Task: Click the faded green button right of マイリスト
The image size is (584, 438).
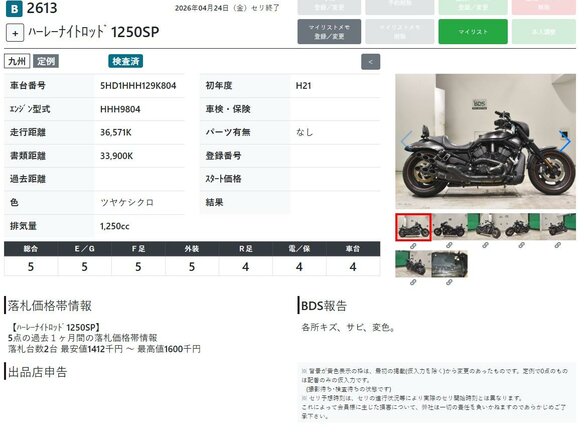Action: [544, 32]
